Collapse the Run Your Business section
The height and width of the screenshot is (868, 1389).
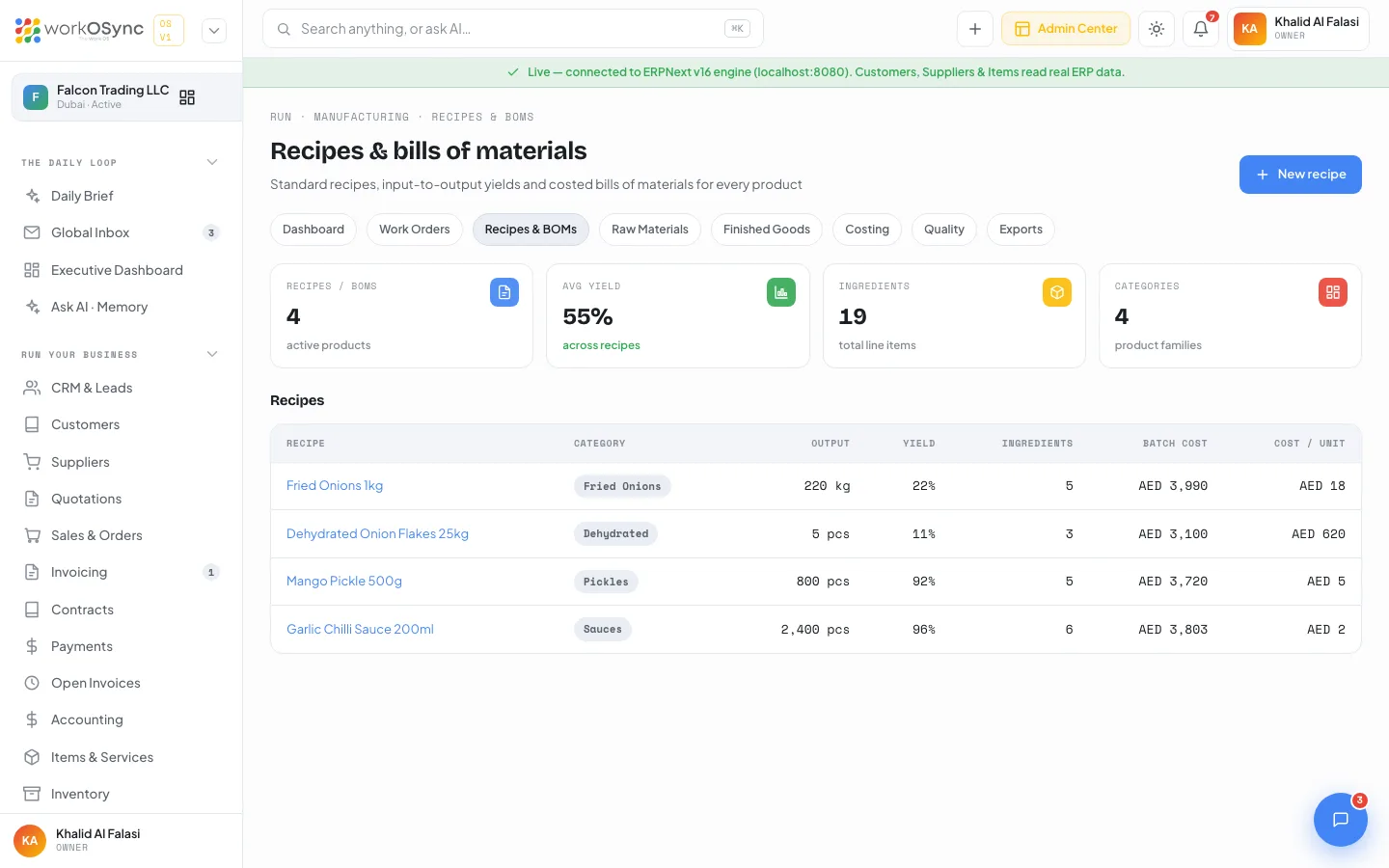[212, 354]
